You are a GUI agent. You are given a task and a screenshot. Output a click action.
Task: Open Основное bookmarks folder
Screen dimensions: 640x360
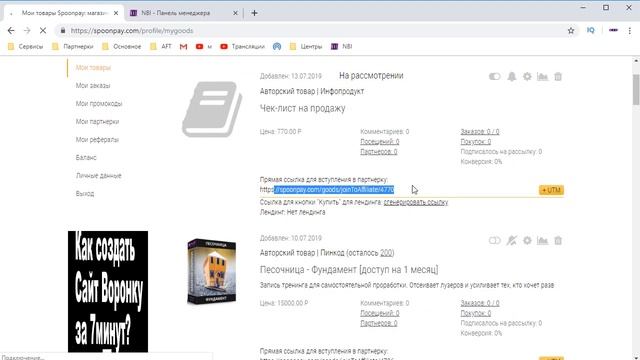122,47
